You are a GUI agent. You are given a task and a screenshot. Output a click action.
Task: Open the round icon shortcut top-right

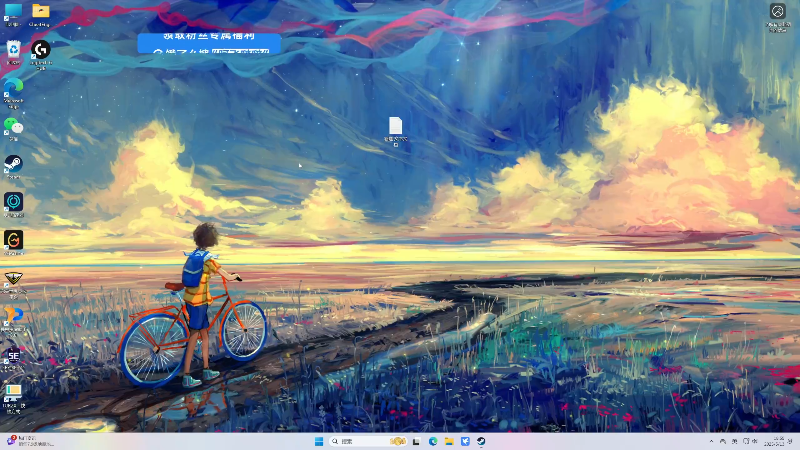coord(778,17)
